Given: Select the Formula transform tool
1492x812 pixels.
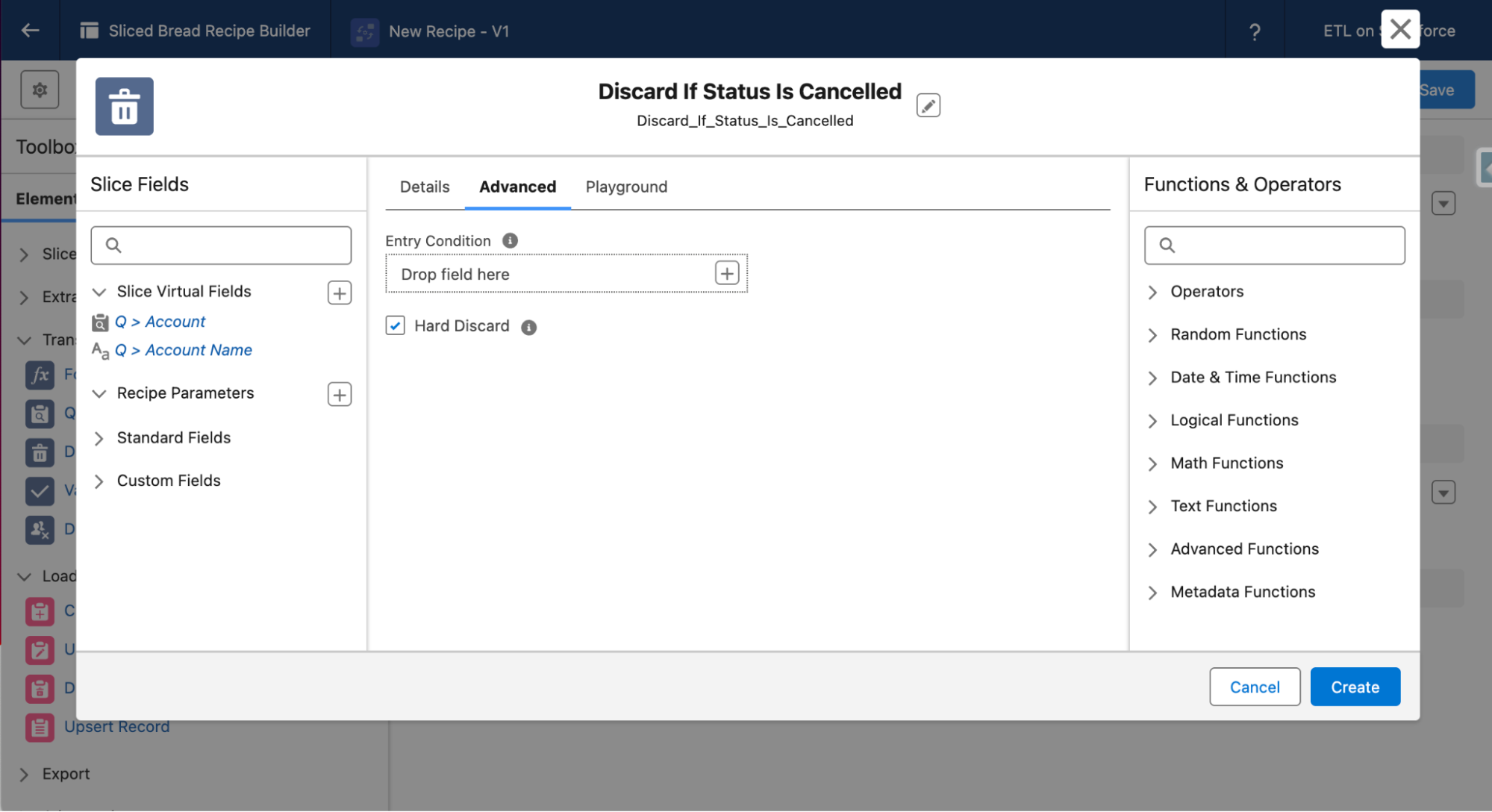Looking at the screenshot, I should 40,375.
